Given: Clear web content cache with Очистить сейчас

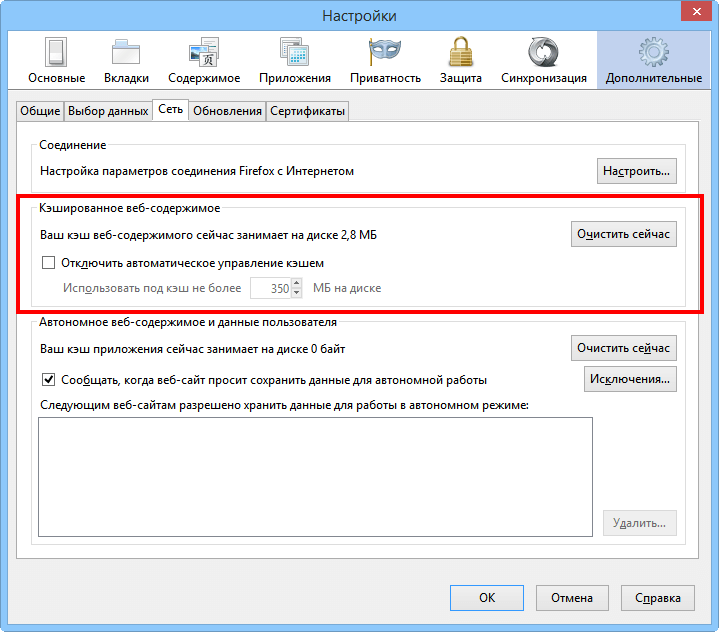Looking at the screenshot, I should coord(624,234).
